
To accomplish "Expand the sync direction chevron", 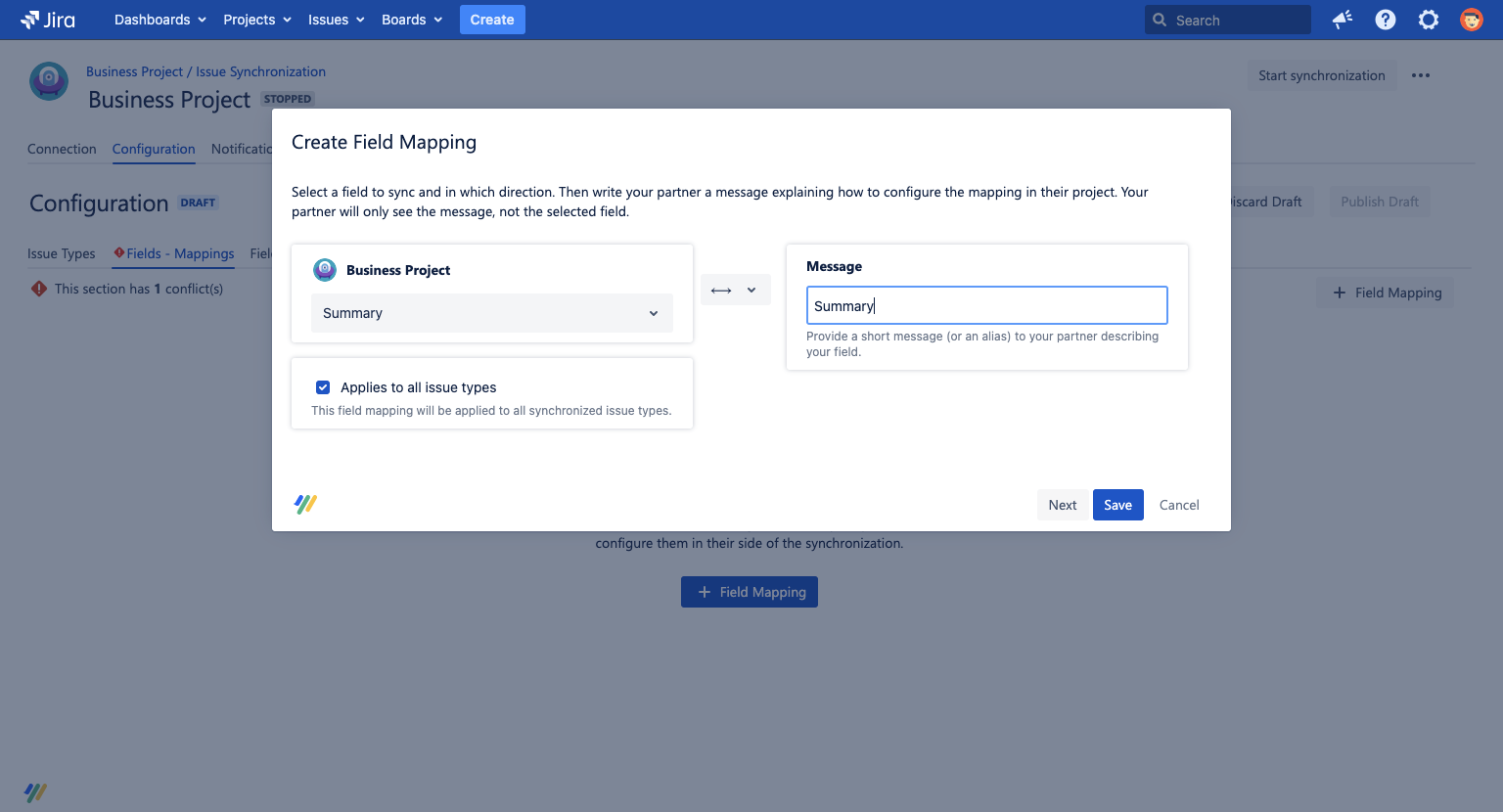I will [751, 290].
